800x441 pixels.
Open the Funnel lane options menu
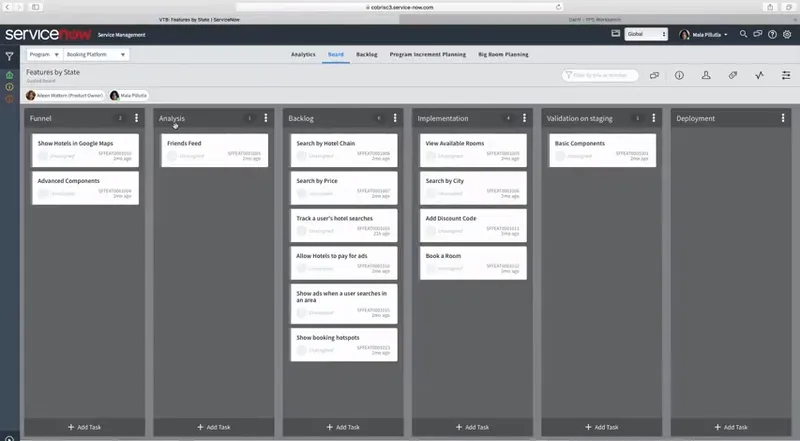coord(136,118)
